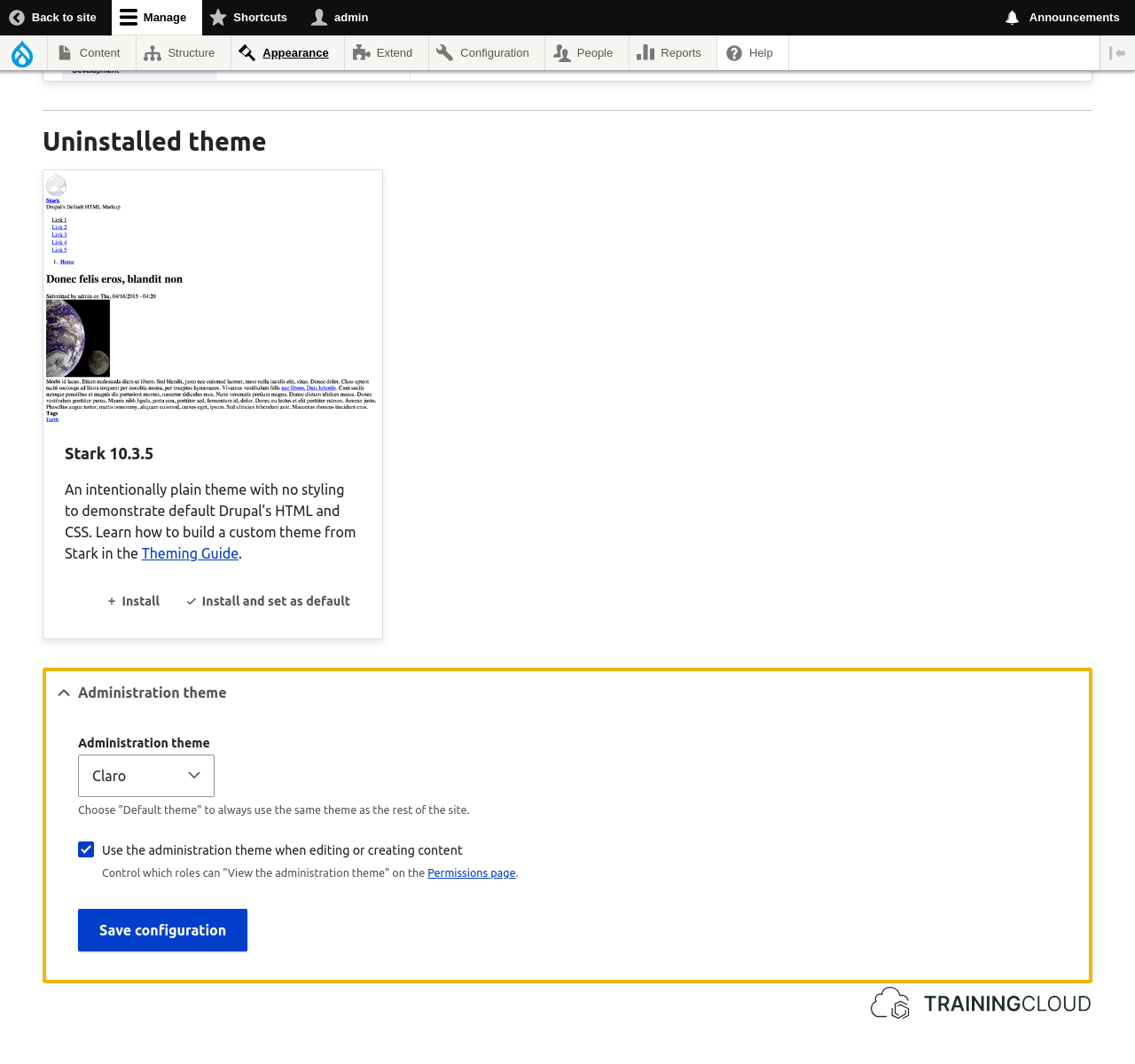The width and height of the screenshot is (1135, 1064).
Task: Click the Appearance paintbrush icon
Action: 247,53
